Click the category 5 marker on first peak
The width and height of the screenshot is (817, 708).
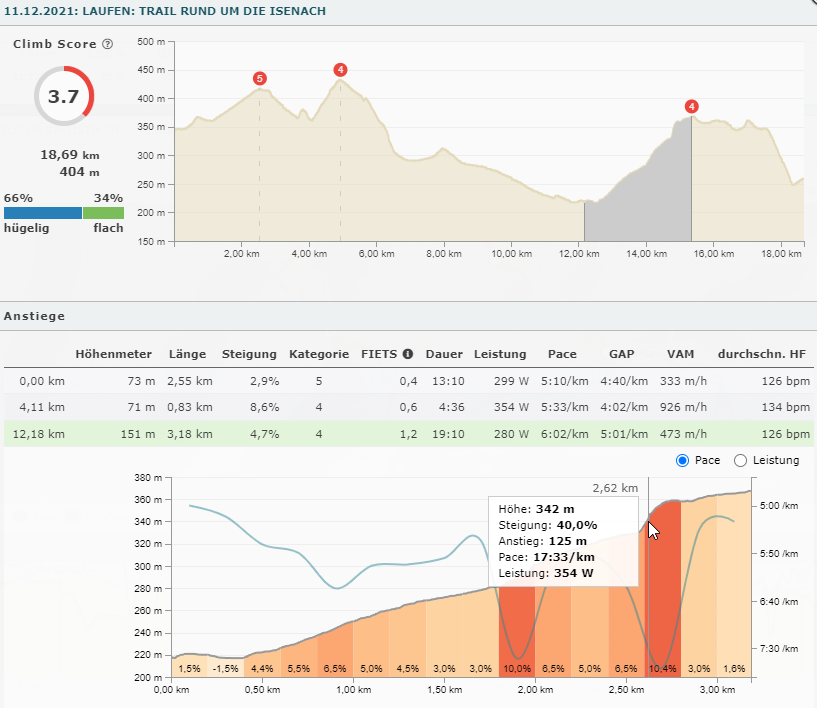[260, 78]
